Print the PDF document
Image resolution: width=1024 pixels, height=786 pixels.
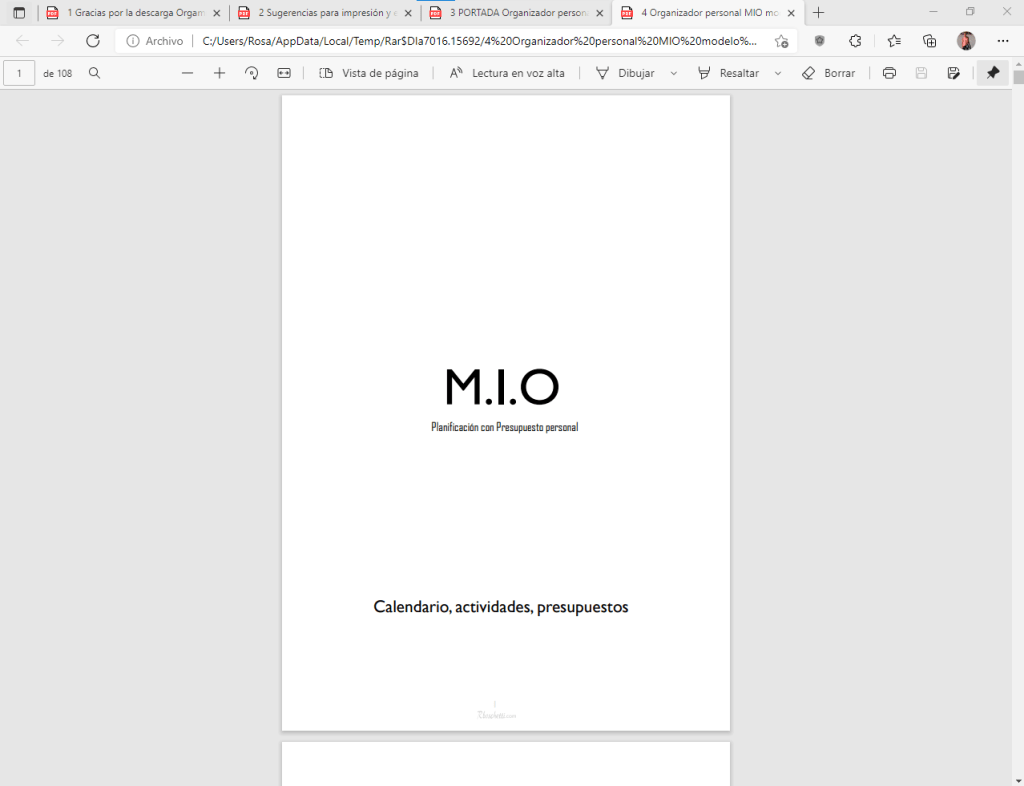889,73
